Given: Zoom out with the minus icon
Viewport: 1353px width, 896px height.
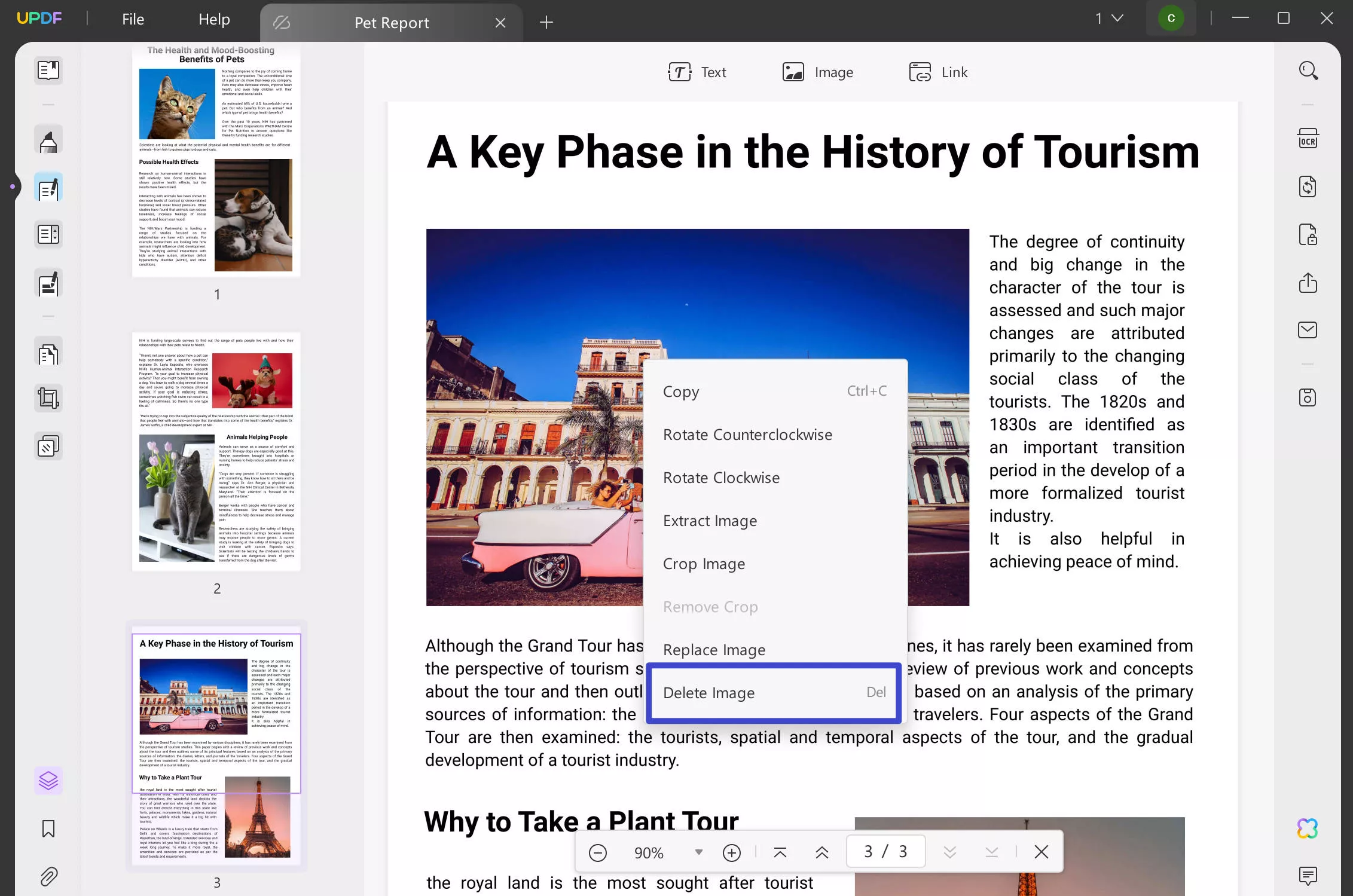Looking at the screenshot, I should click(598, 852).
